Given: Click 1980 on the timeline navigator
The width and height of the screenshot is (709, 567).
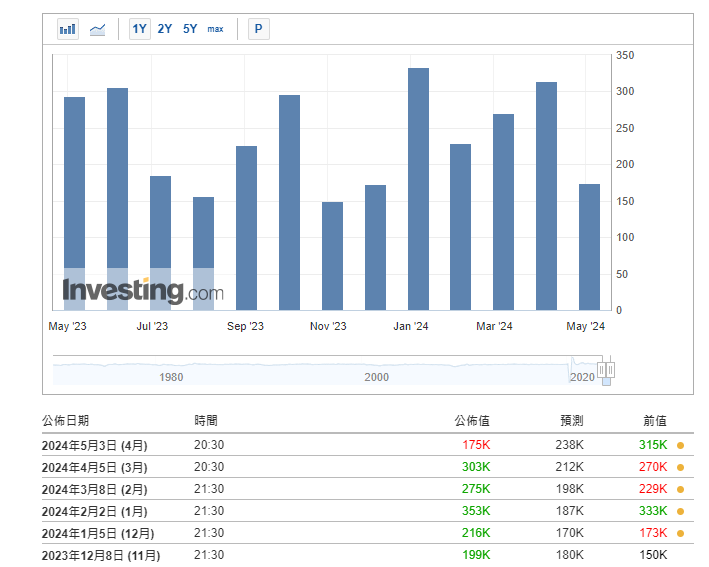Looking at the screenshot, I should 171,377.
